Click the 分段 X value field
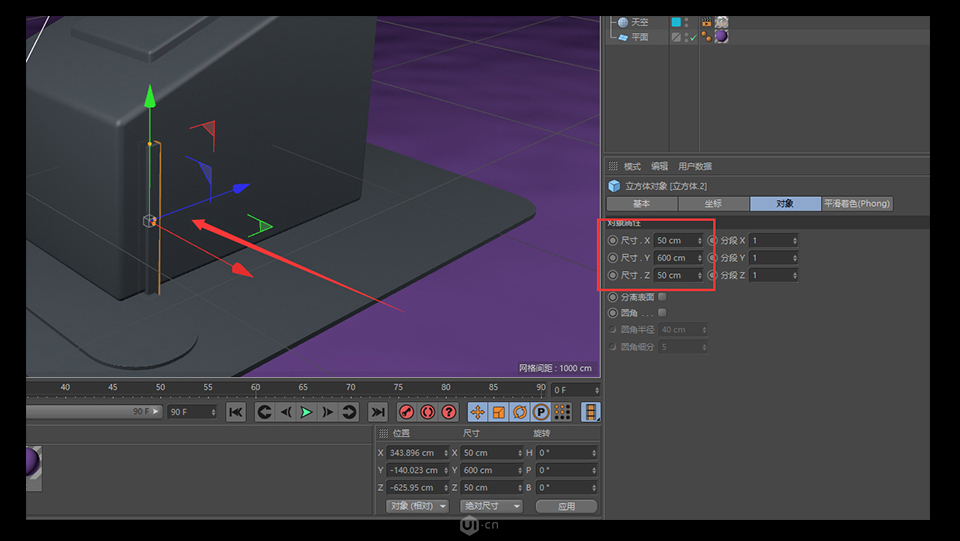The width and height of the screenshot is (960, 541). [x=773, y=241]
